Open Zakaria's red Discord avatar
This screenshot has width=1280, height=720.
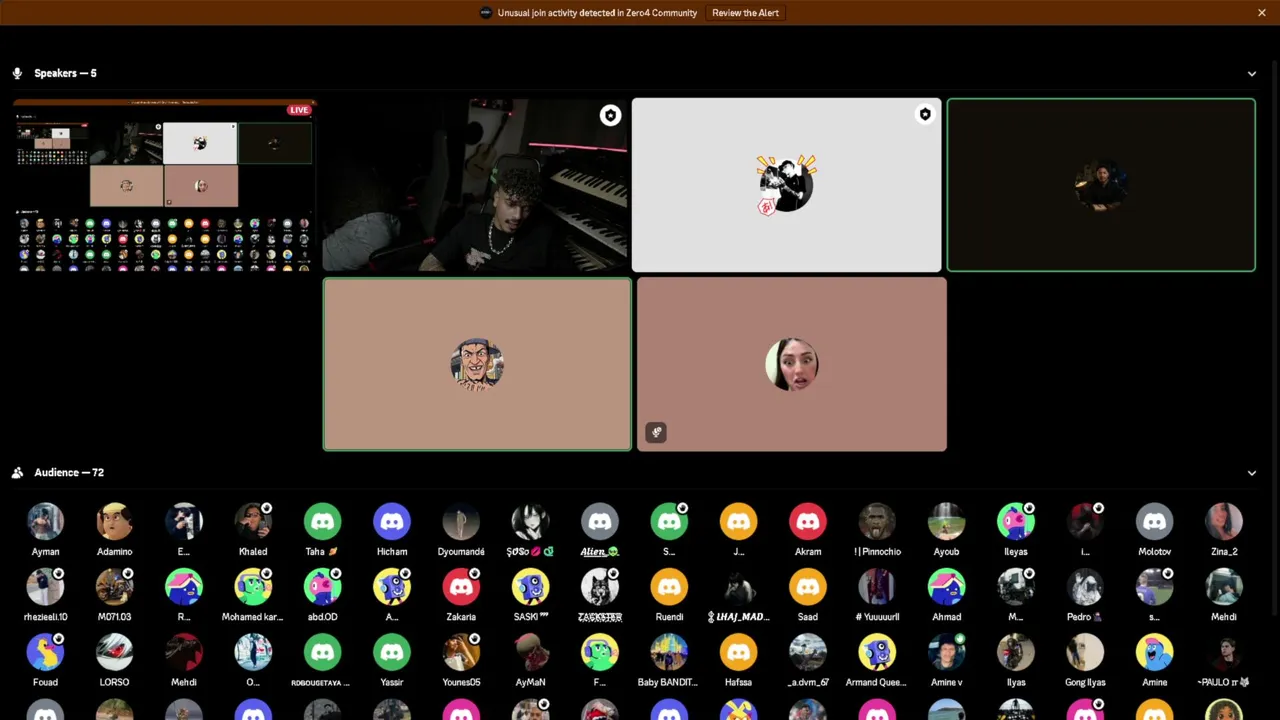(x=461, y=587)
